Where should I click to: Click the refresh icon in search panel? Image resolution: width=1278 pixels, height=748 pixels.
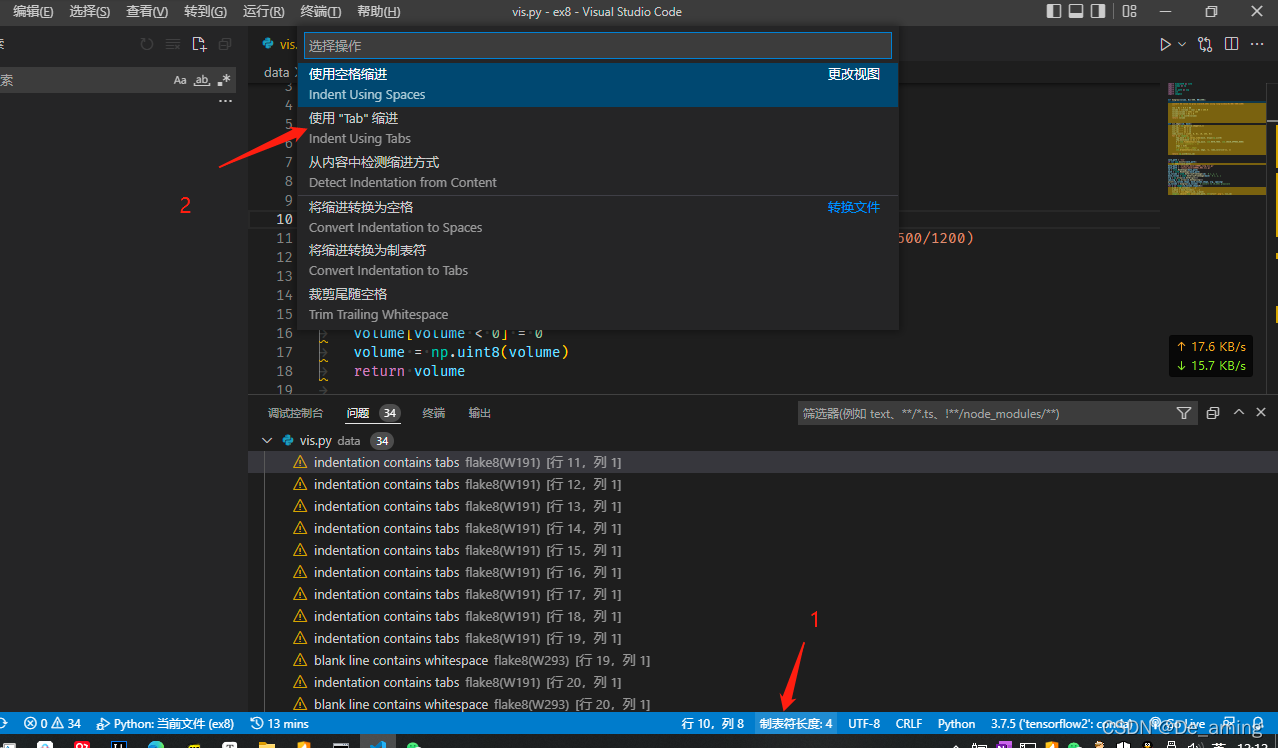(x=147, y=44)
